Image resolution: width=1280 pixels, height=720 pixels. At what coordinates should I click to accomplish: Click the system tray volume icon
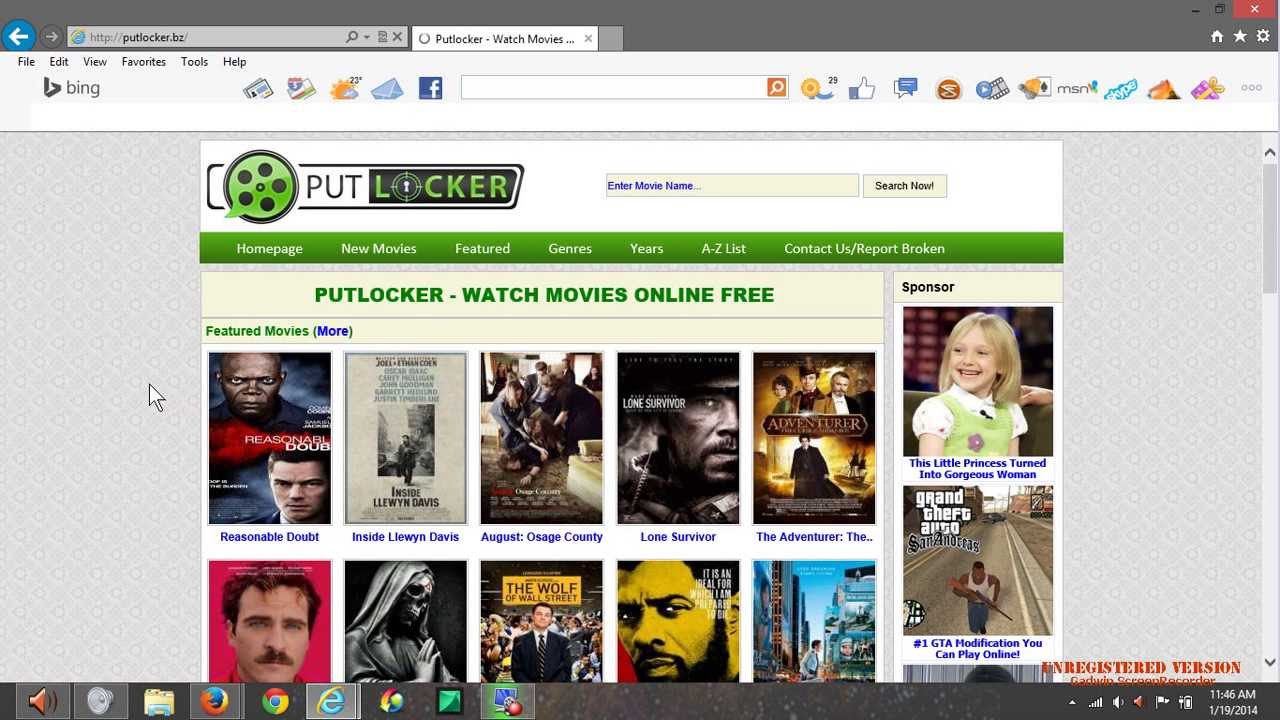1118,702
